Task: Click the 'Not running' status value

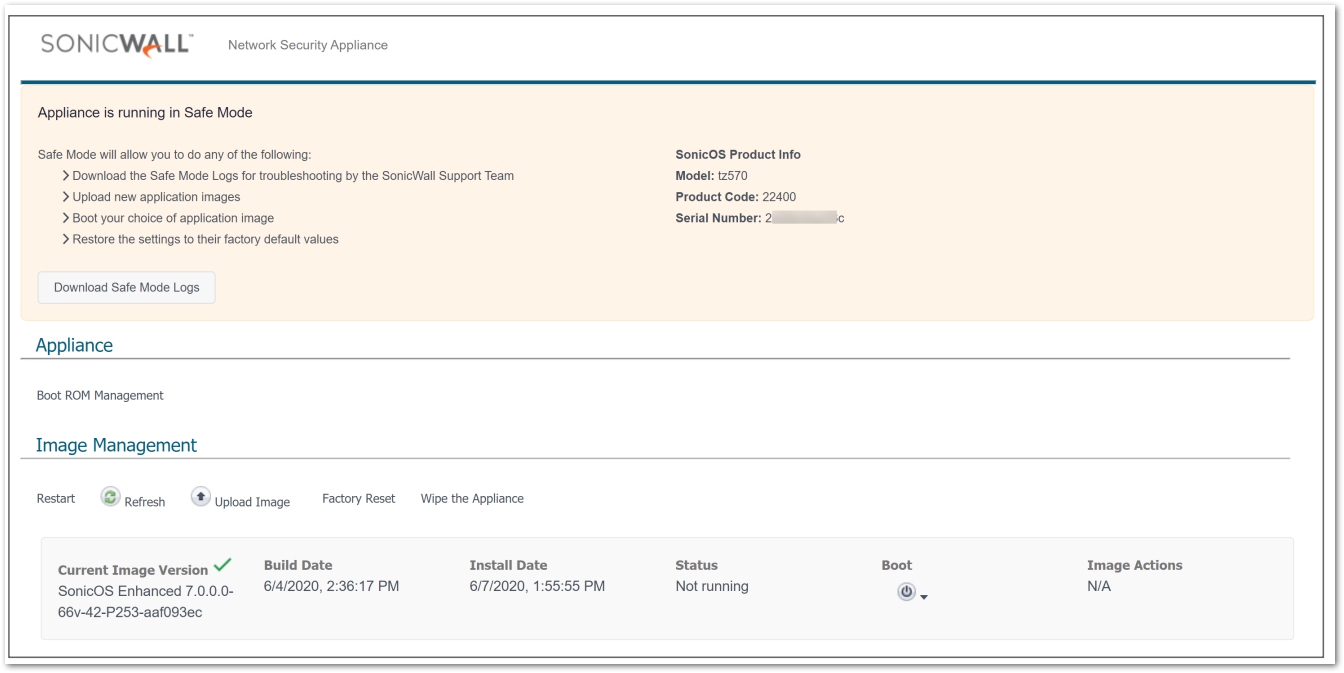Action: (712, 586)
